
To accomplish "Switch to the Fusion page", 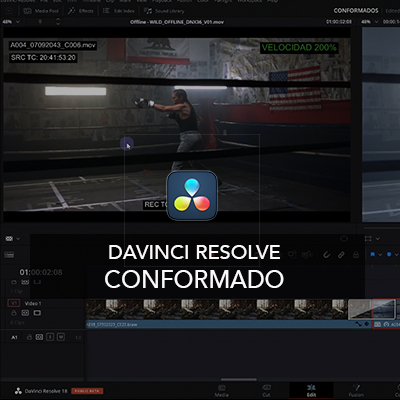I will pos(356,391).
